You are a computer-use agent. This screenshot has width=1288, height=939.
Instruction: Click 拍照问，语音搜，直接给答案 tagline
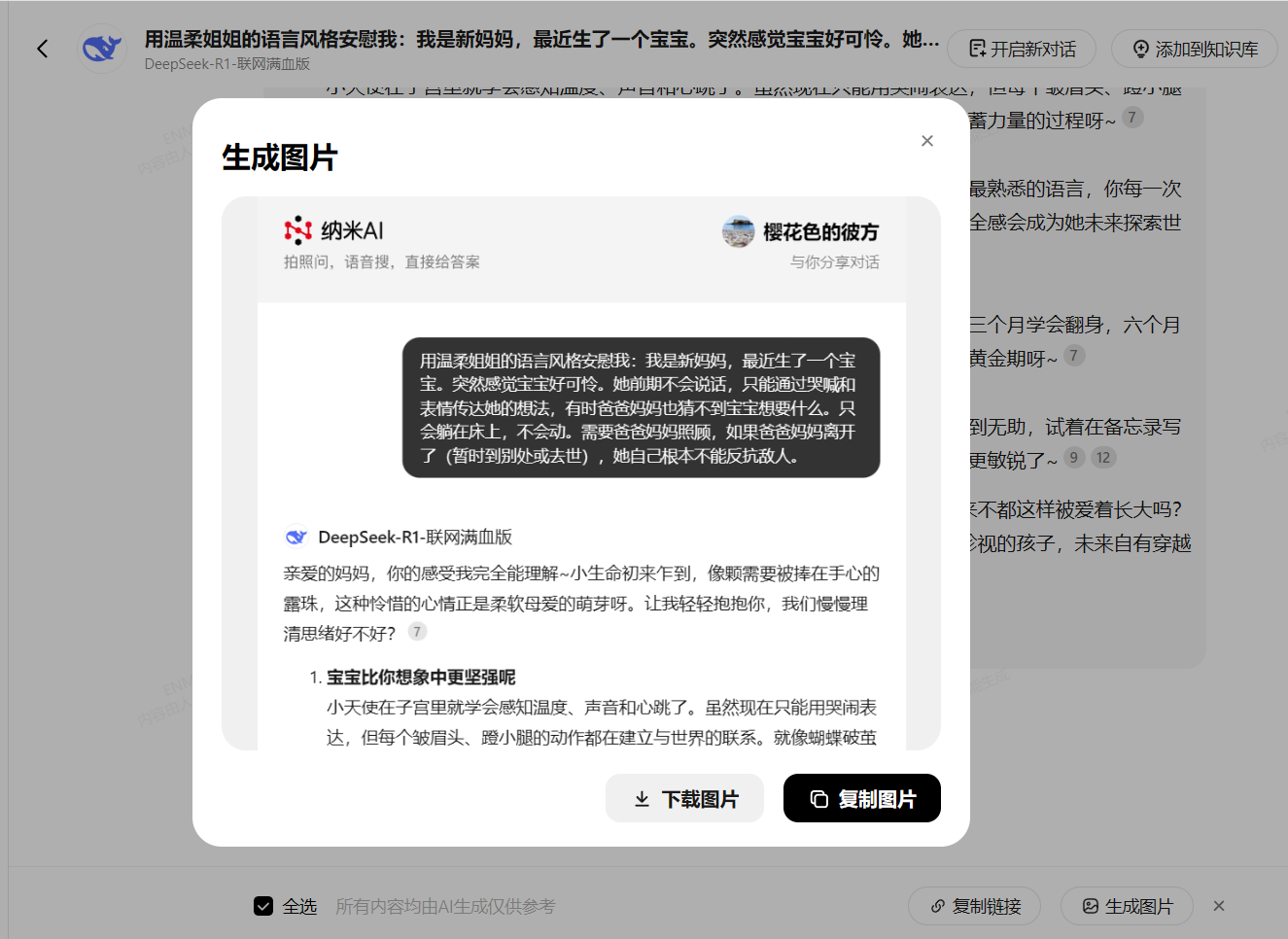tap(381, 261)
